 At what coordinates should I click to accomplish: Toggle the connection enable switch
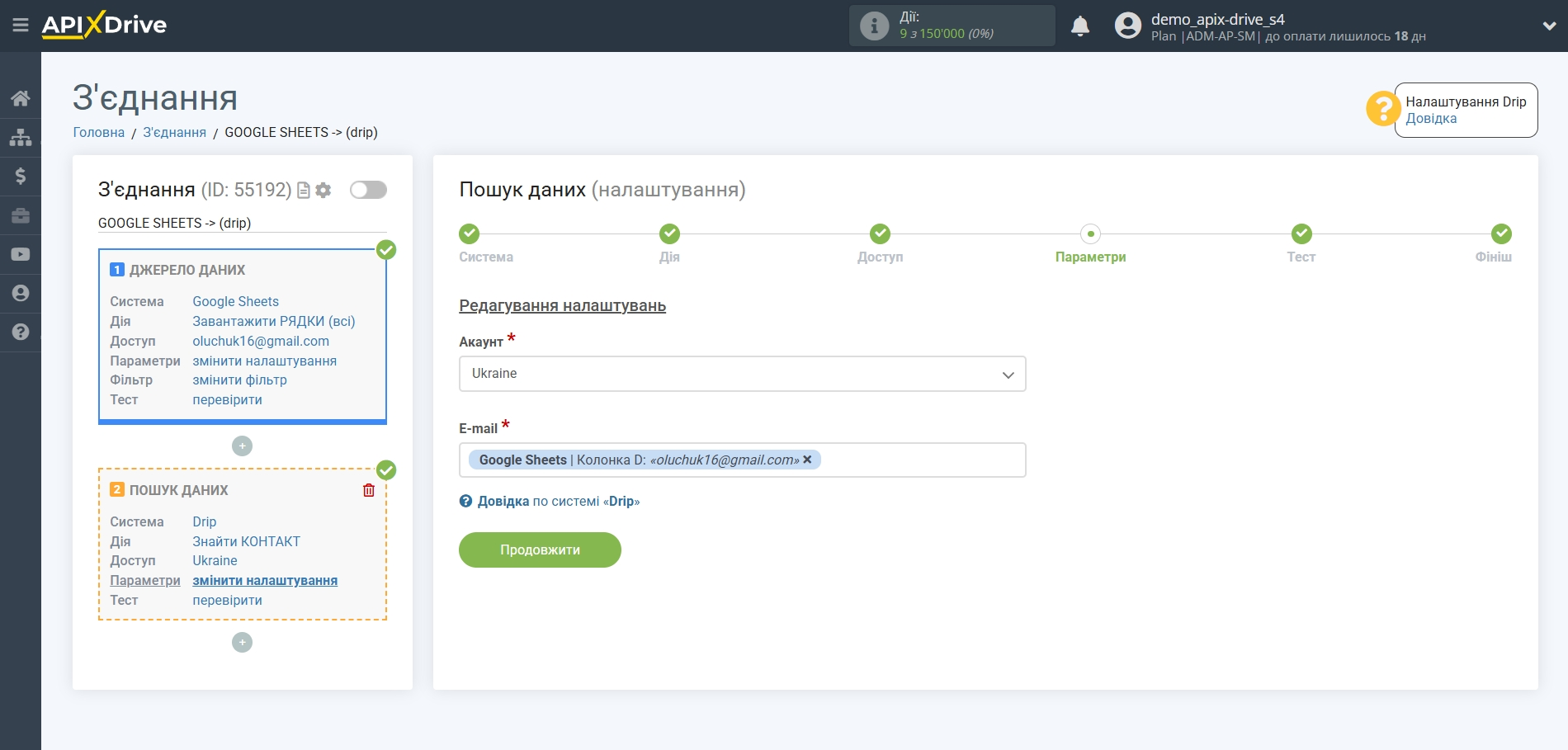point(368,190)
